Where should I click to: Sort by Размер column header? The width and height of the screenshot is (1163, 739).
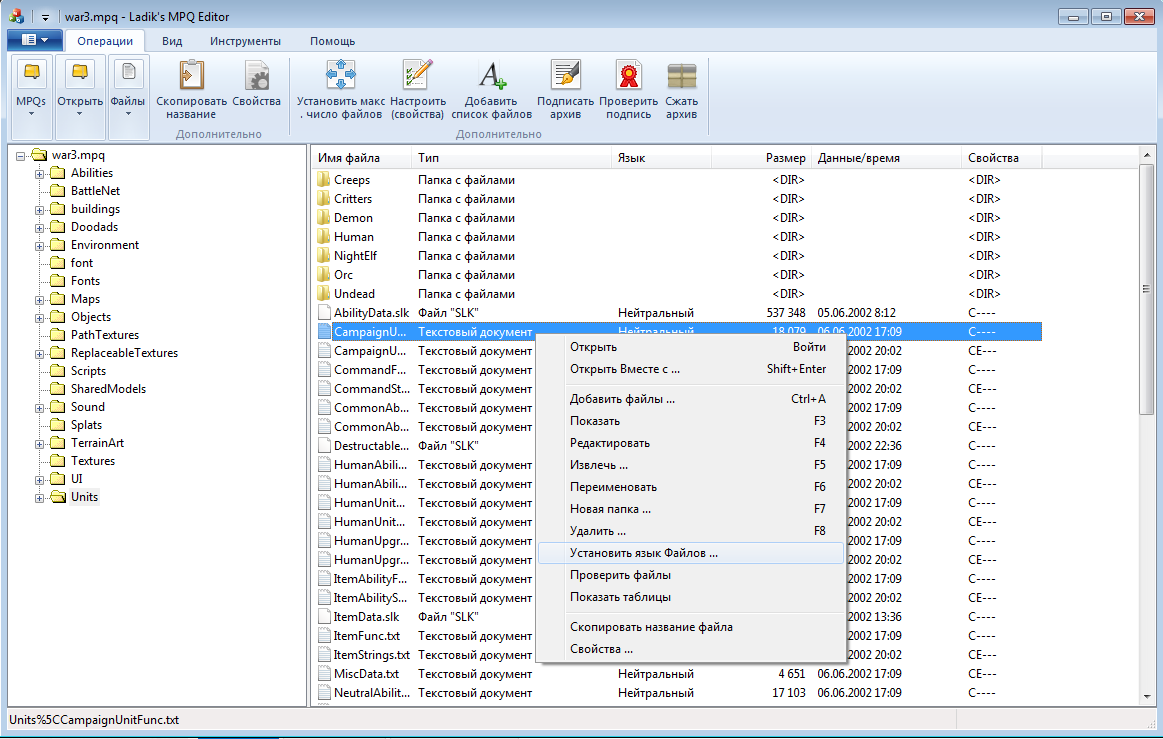coord(762,158)
